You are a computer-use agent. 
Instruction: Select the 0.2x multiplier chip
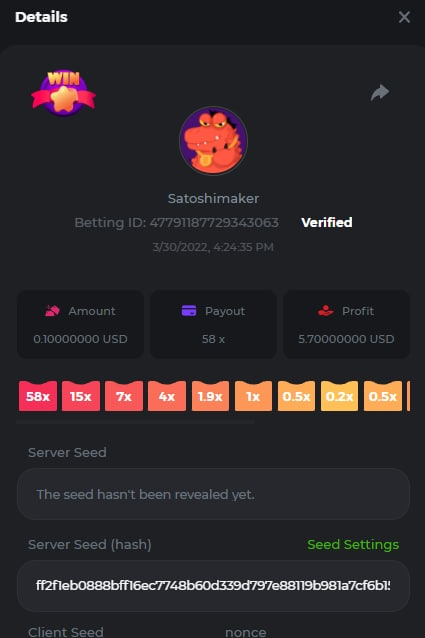coord(339,396)
